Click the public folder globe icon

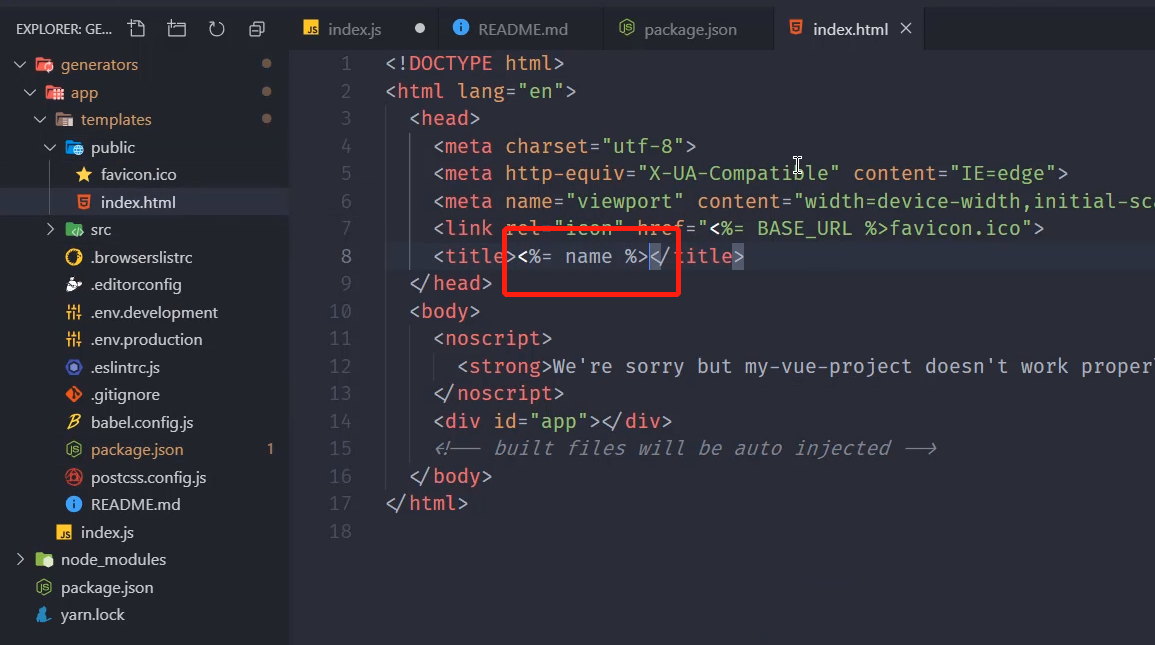point(74,147)
